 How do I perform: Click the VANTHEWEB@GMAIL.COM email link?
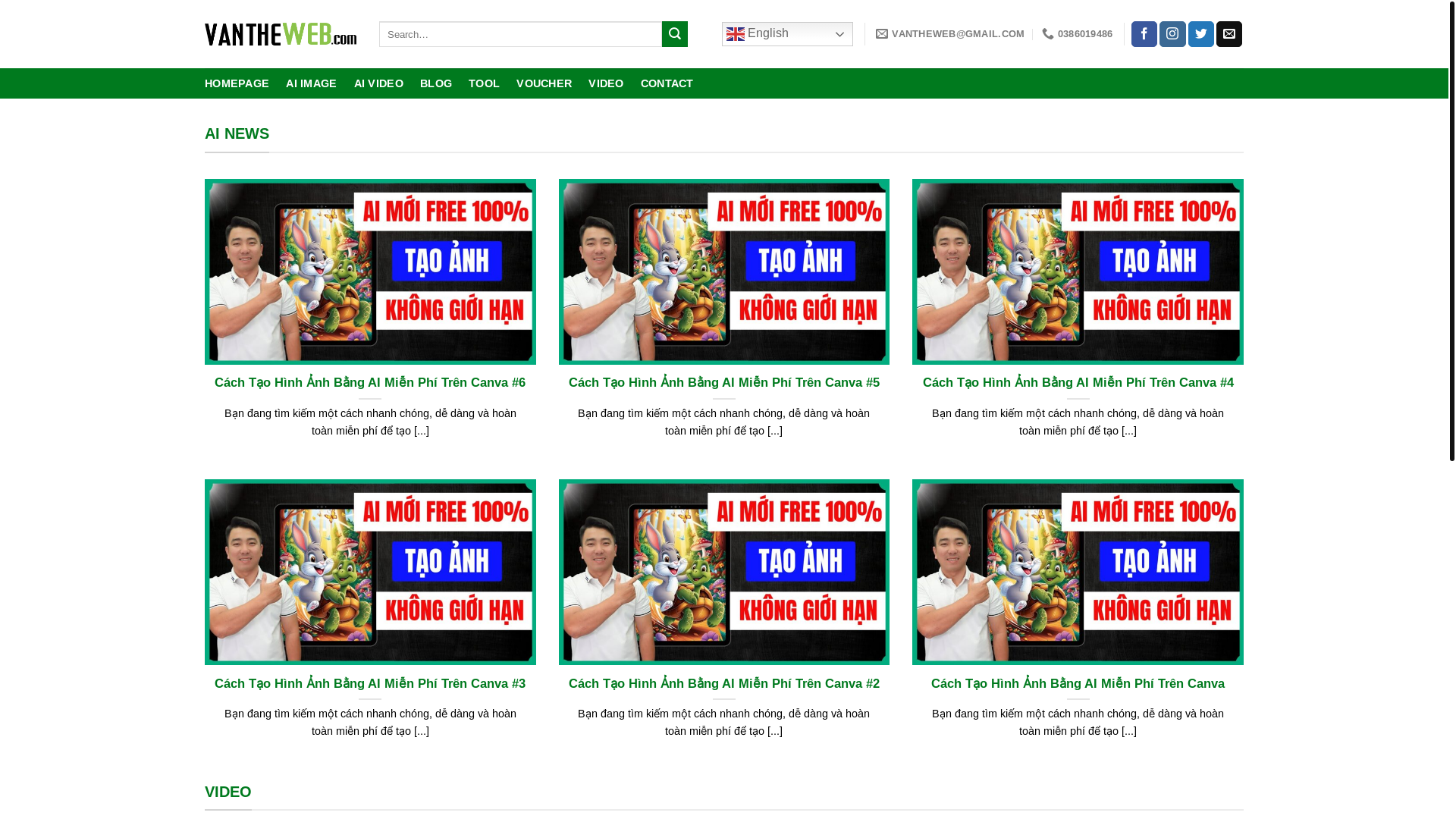(x=950, y=34)
